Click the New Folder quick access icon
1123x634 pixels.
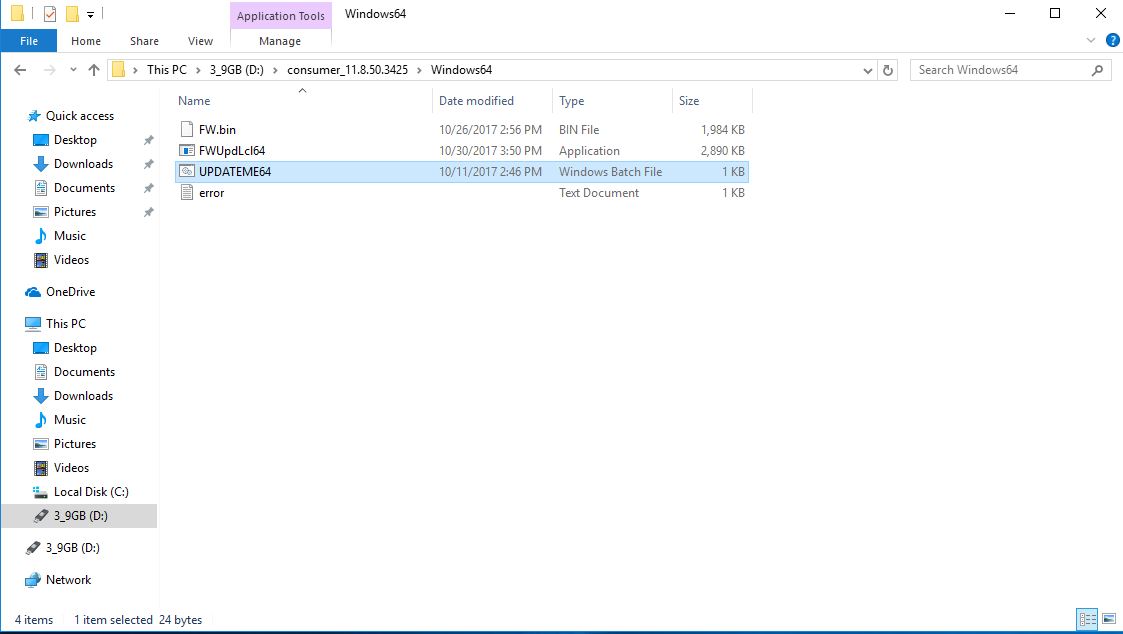click(71, 14)
